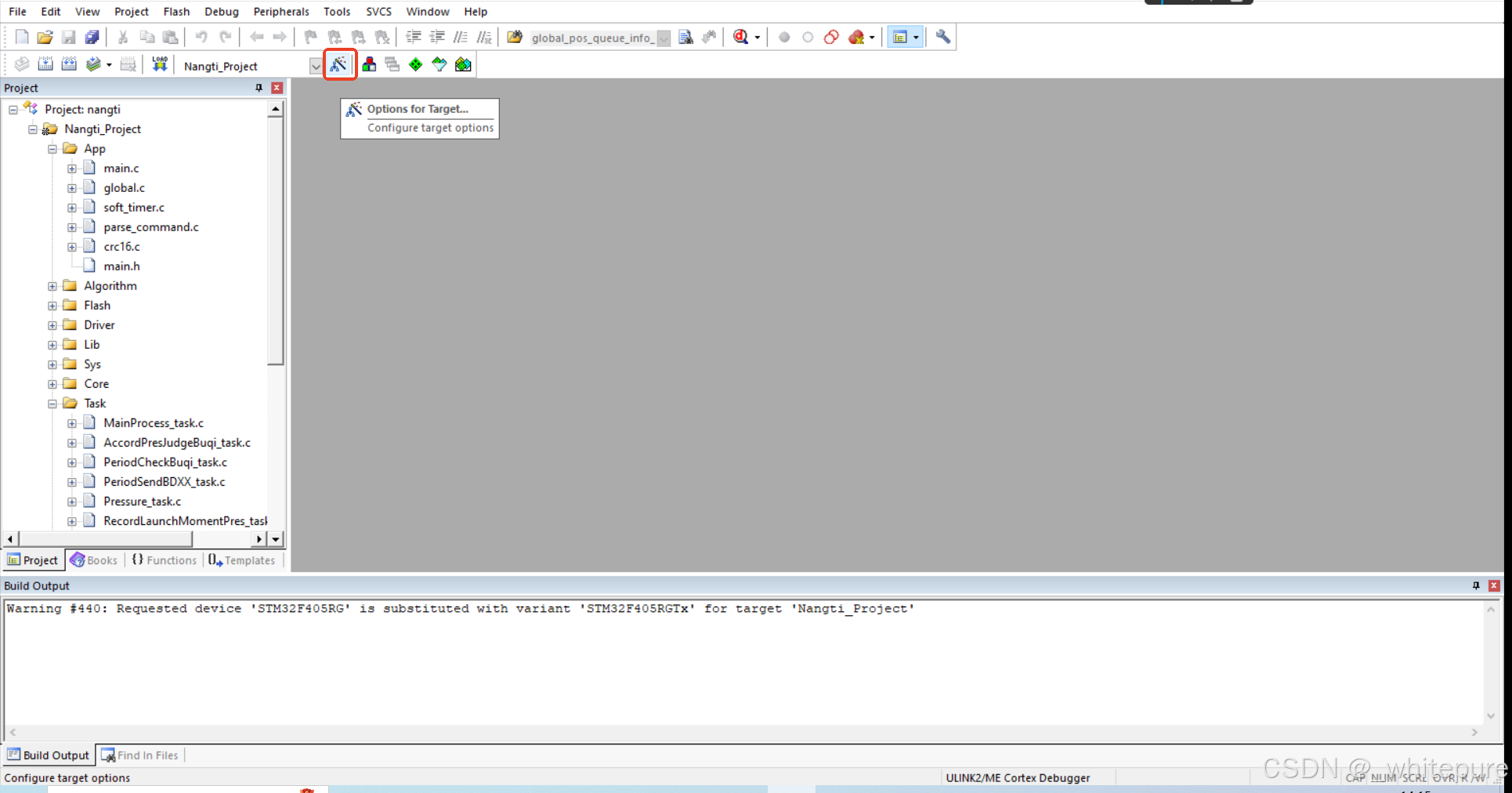This screenshot has height=793, width=1512.
Task: Comment out selection with the comment icon
Action: click(x=461, y=37)
